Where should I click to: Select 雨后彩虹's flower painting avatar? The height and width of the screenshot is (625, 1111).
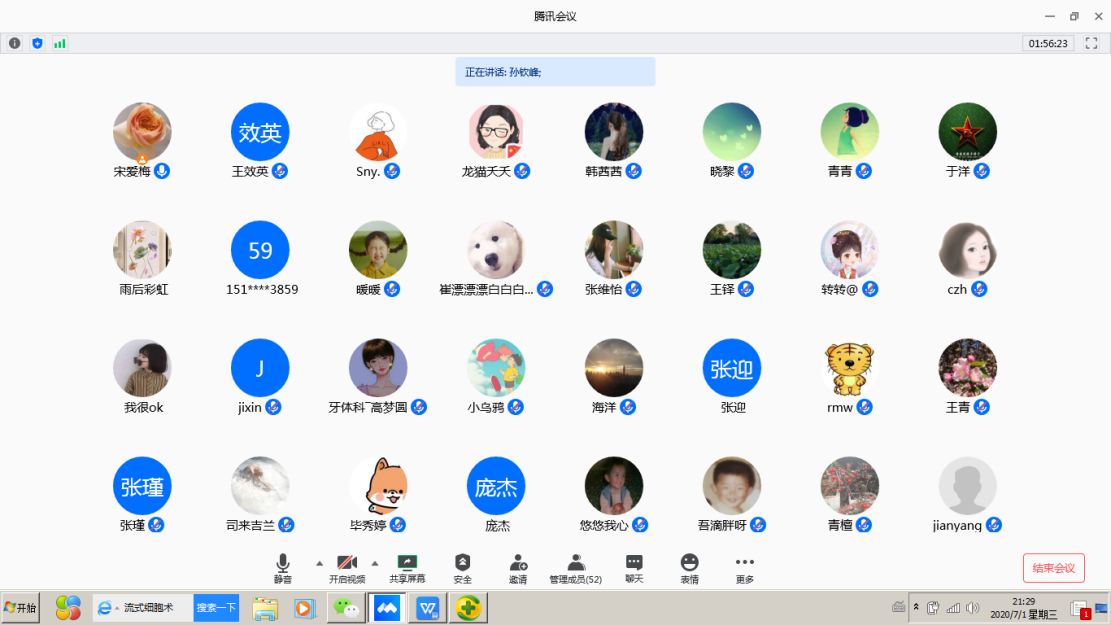point(142,250)
